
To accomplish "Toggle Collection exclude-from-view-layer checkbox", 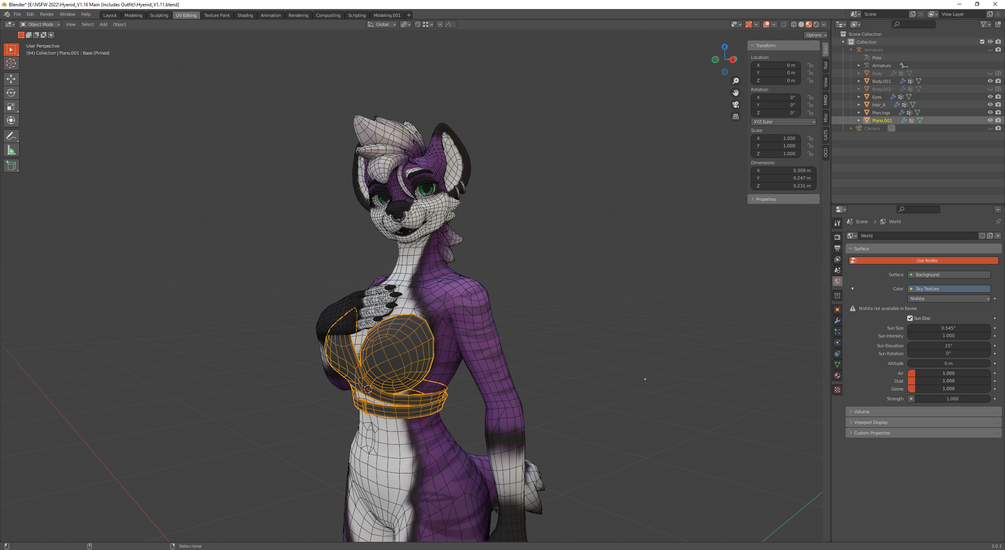I will [x=982, y=42].
